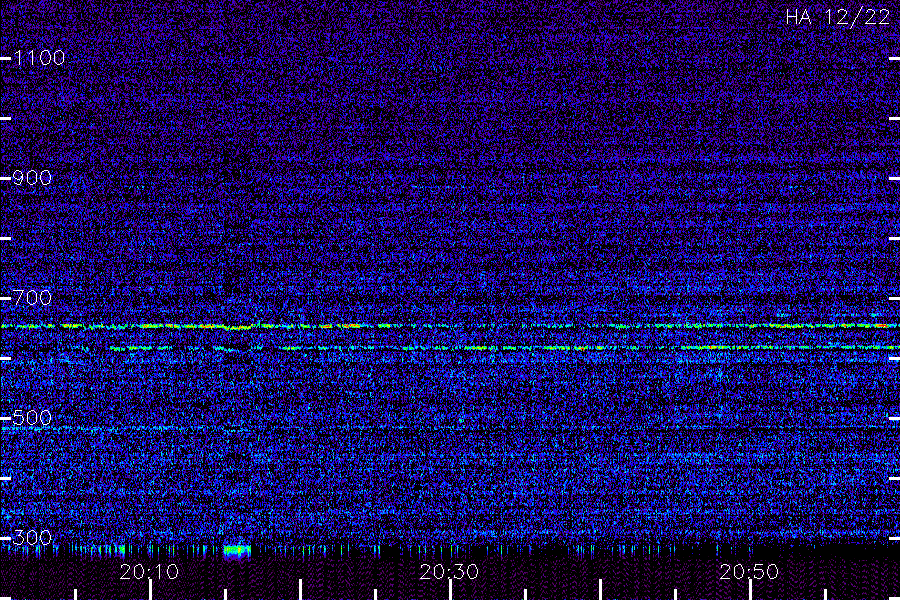Click the 500 frequency axis label
Viewport: 900px width, 600px height.
(x=32, y=418)
